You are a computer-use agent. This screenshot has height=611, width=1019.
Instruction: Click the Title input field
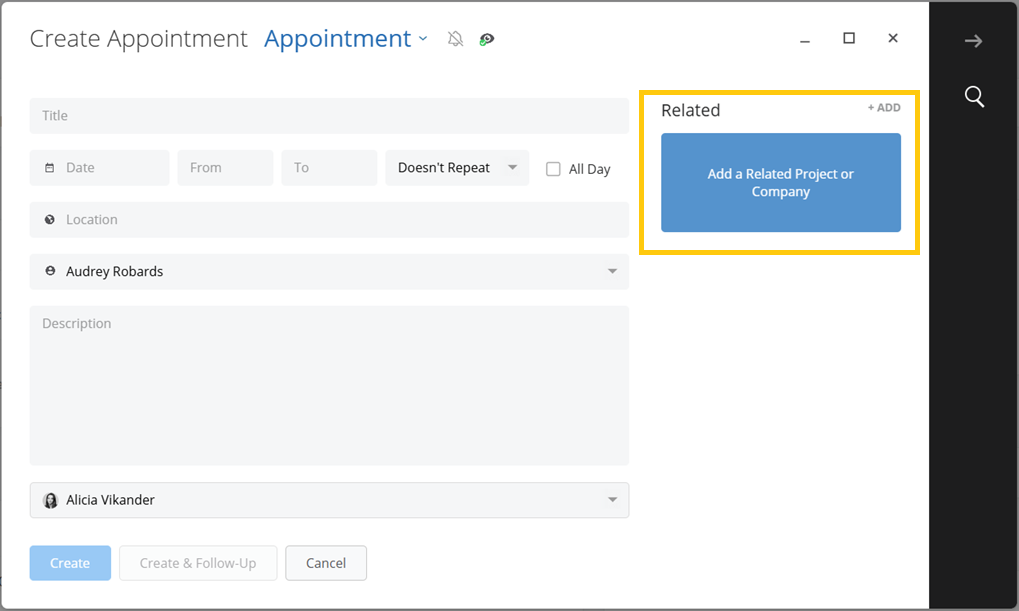point(329,116)
